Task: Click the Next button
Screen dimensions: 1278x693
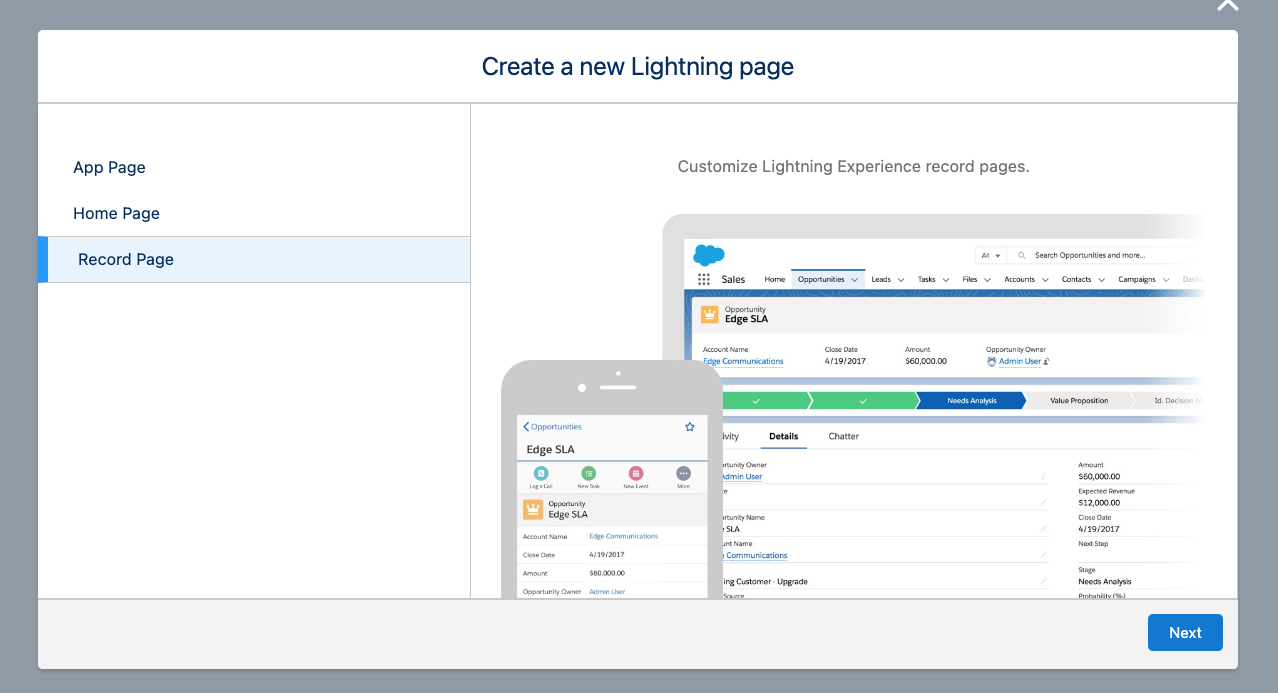Action: [x=1185, y=632]
